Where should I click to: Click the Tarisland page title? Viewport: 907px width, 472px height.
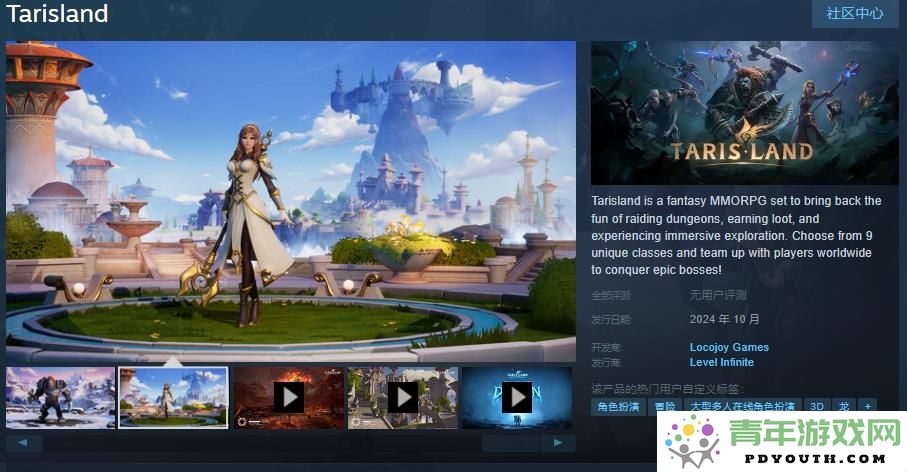coord(57,13)
